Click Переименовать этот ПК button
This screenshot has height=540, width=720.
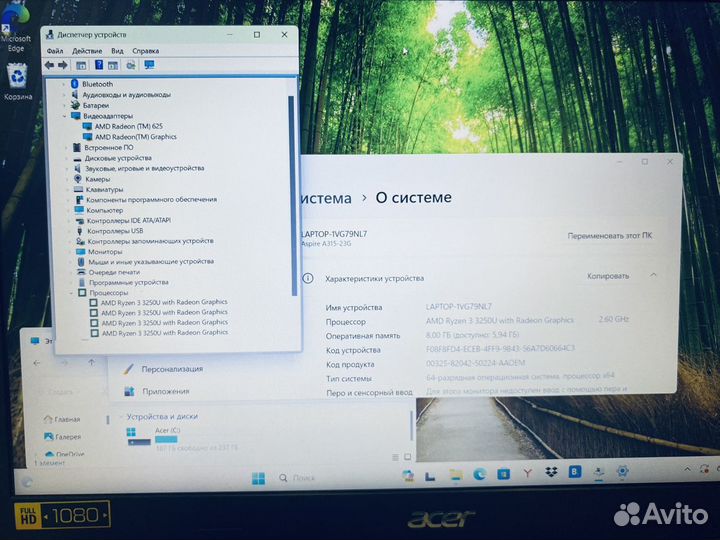pos(609,236)
